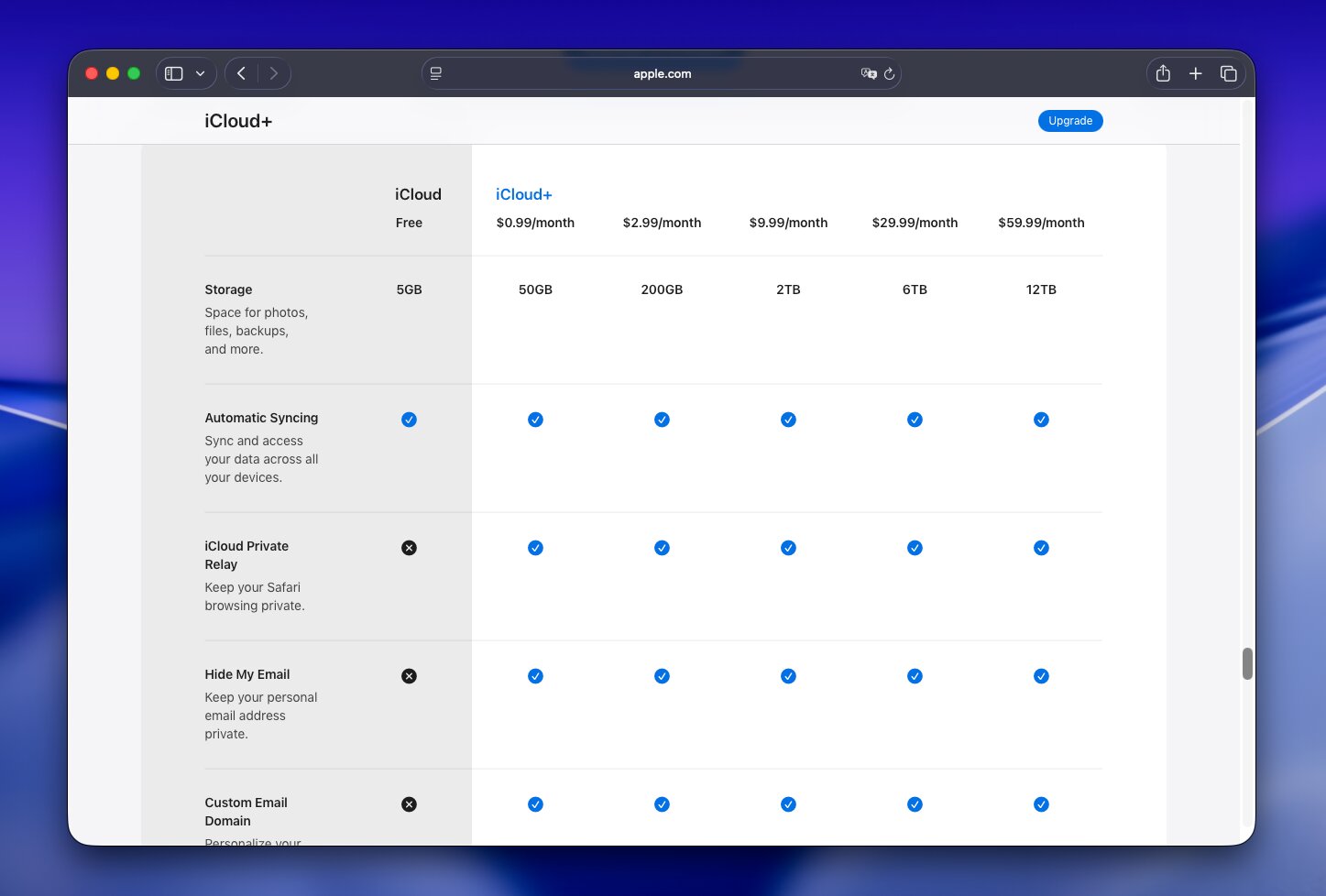
Task: Click iCloud Private Relay checkmark under $29.99/month
Action: point(915,548)
